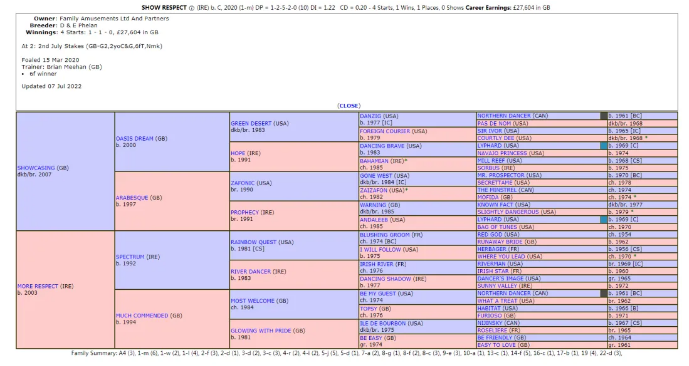
Task: Select GLOWING WITH PRIDE (GB) ancestor
Action: (x=261, y=331)
